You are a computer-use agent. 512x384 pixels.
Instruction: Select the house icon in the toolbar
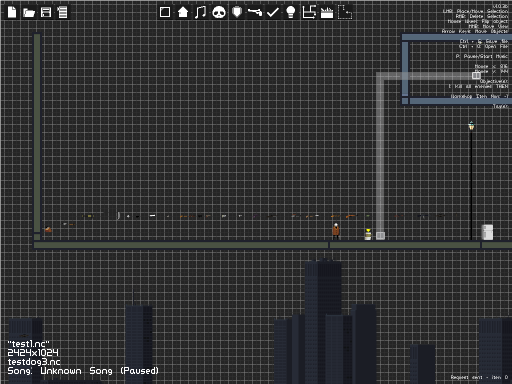(x=183, y=12)
